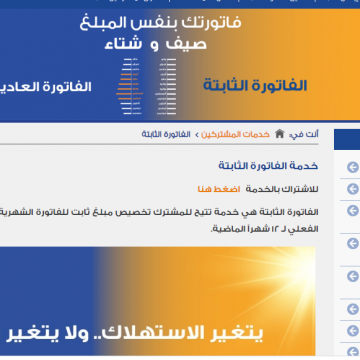Click the blue sidebar header bar
The width and height of the screenshot is (360, 360).
tap(347, 139)
